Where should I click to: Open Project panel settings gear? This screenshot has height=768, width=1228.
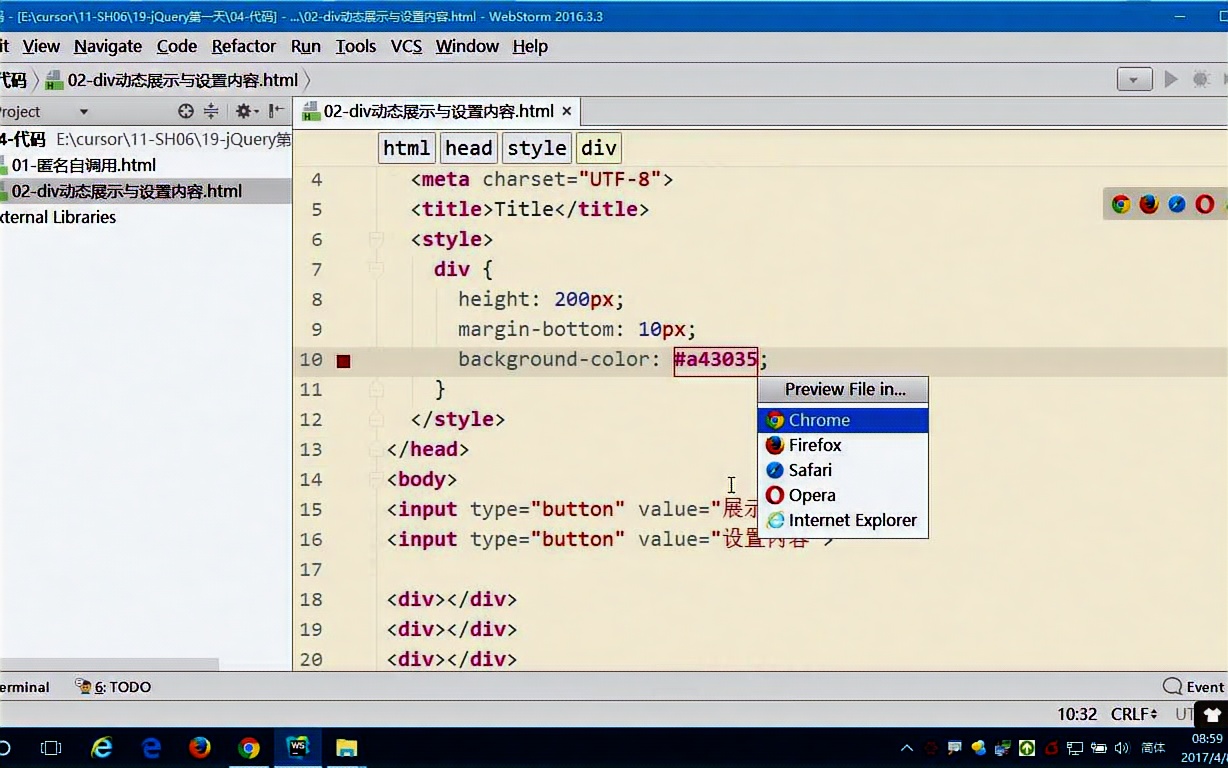pos(245,111)
